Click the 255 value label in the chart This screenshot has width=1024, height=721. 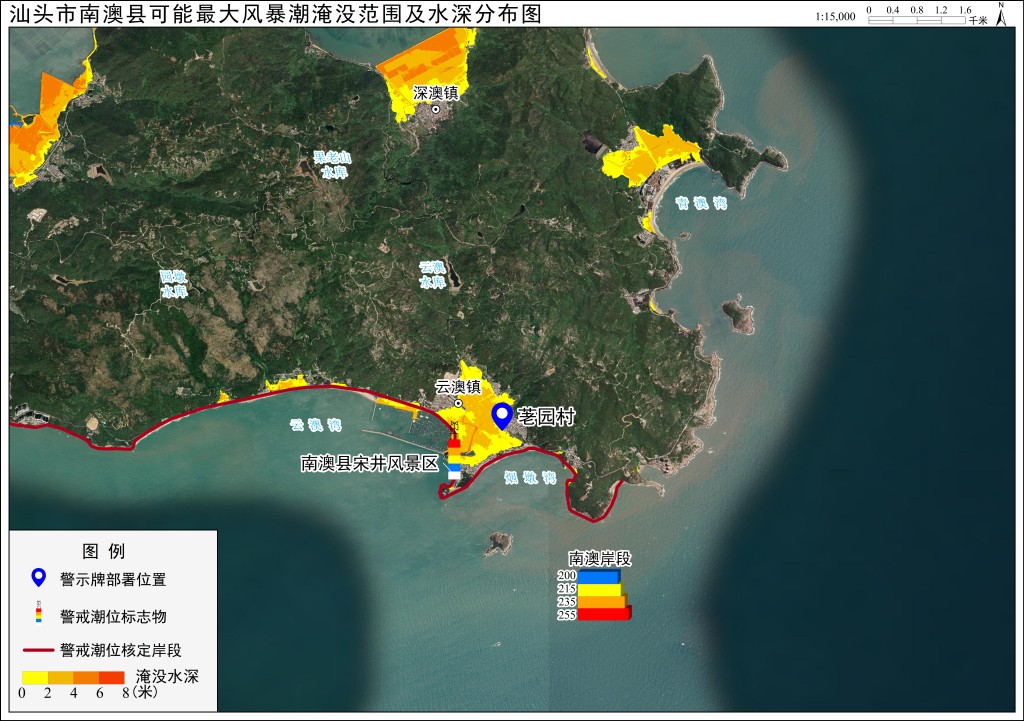point(567,615)
